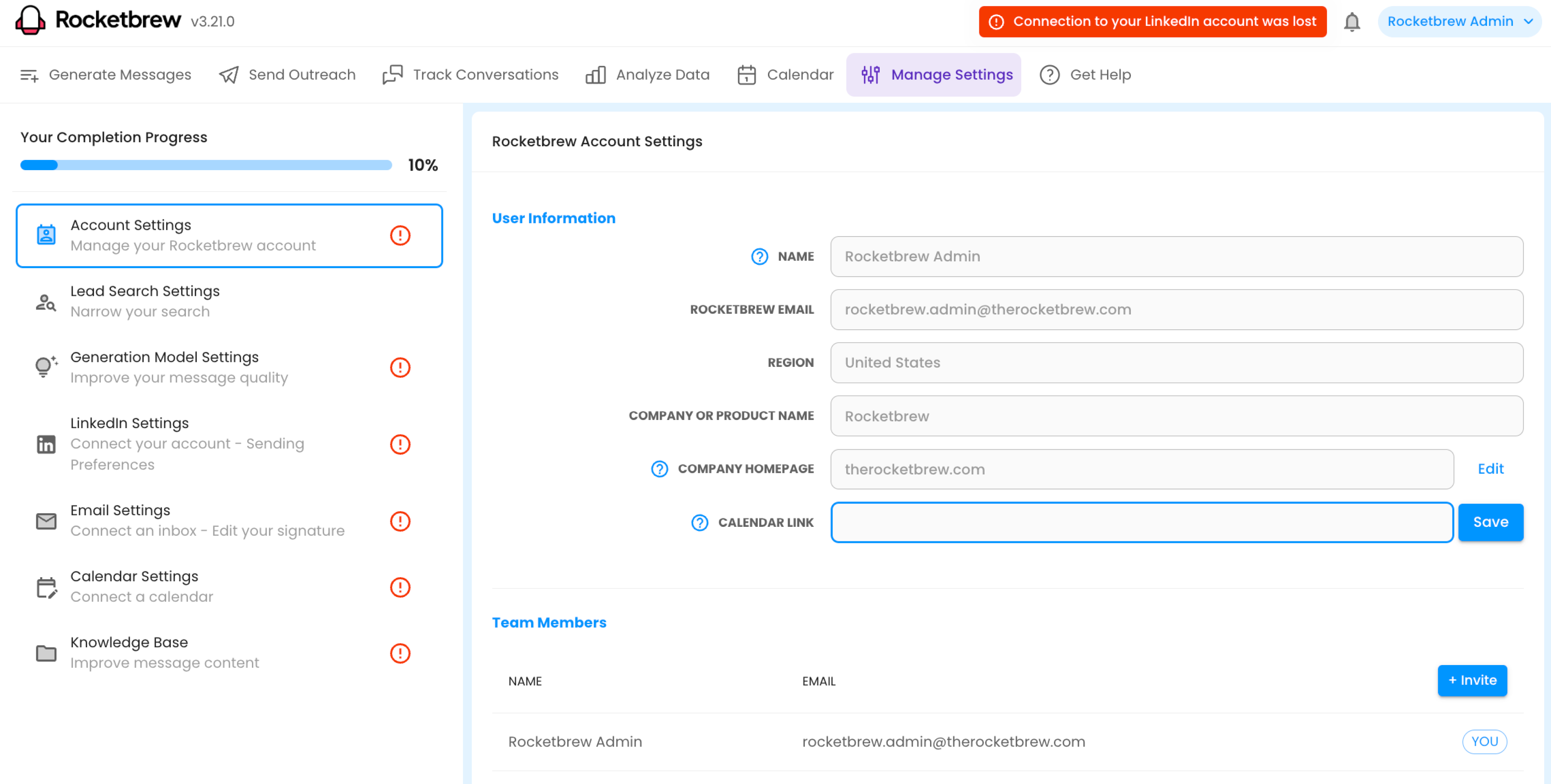Click the warning icon beside Email Settings
The image size is (1551, 784).
(400, 522)
